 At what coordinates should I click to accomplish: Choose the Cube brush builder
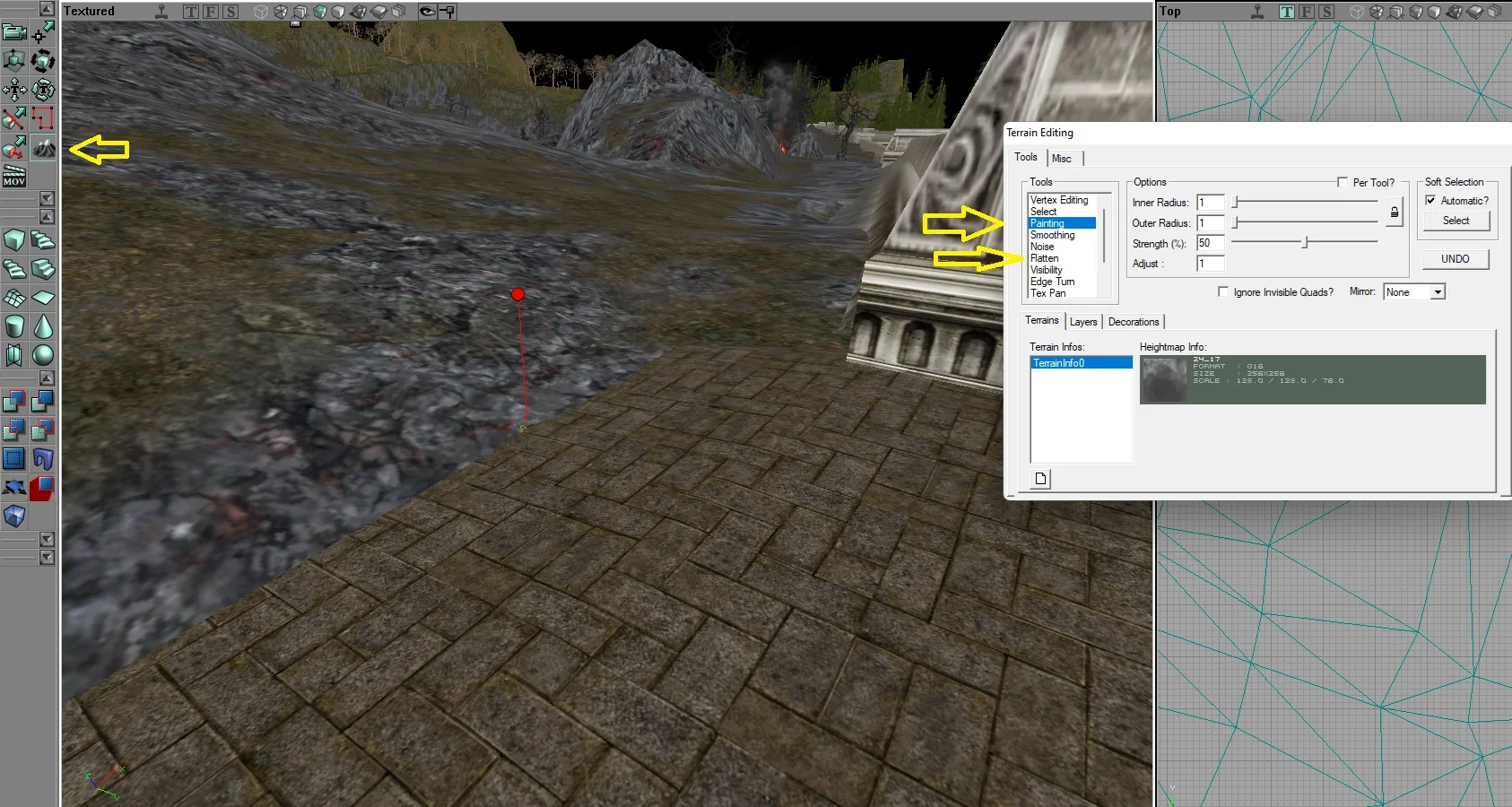(x=14, y=240)
